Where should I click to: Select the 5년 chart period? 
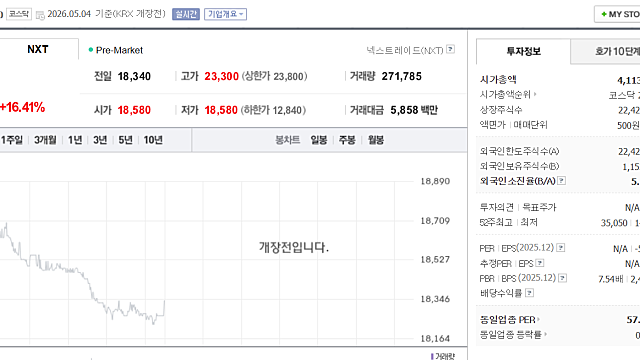point(125,140)
